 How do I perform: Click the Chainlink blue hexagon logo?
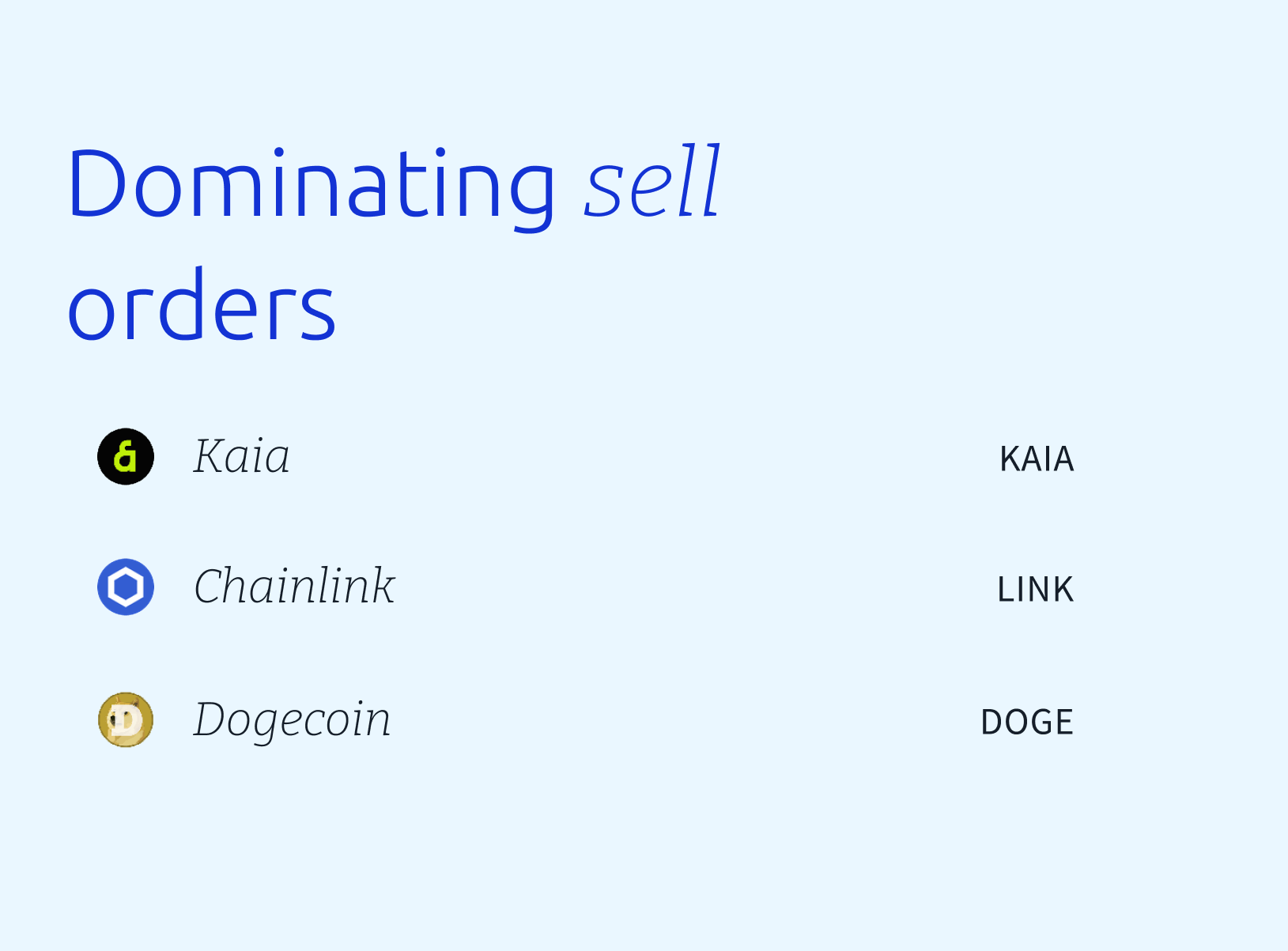pyautogui.click(x=126, y=587)
